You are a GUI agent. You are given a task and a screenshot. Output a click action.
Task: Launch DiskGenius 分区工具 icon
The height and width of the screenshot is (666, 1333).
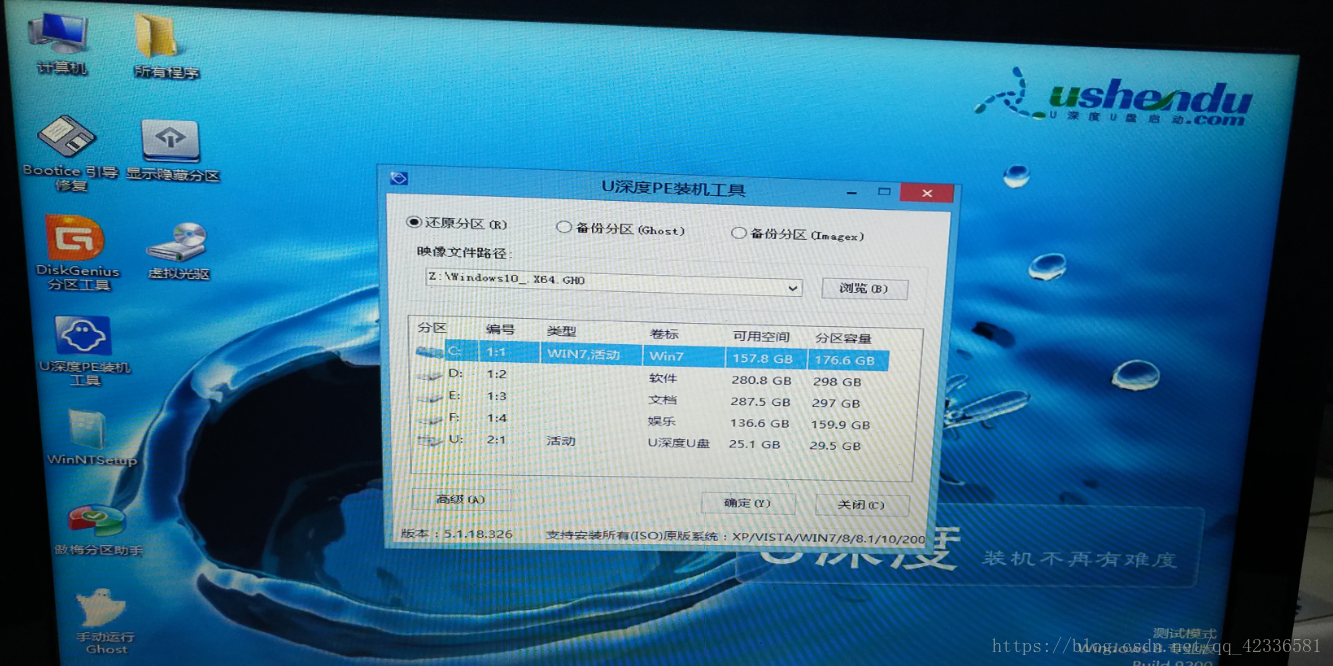[77, 252]
